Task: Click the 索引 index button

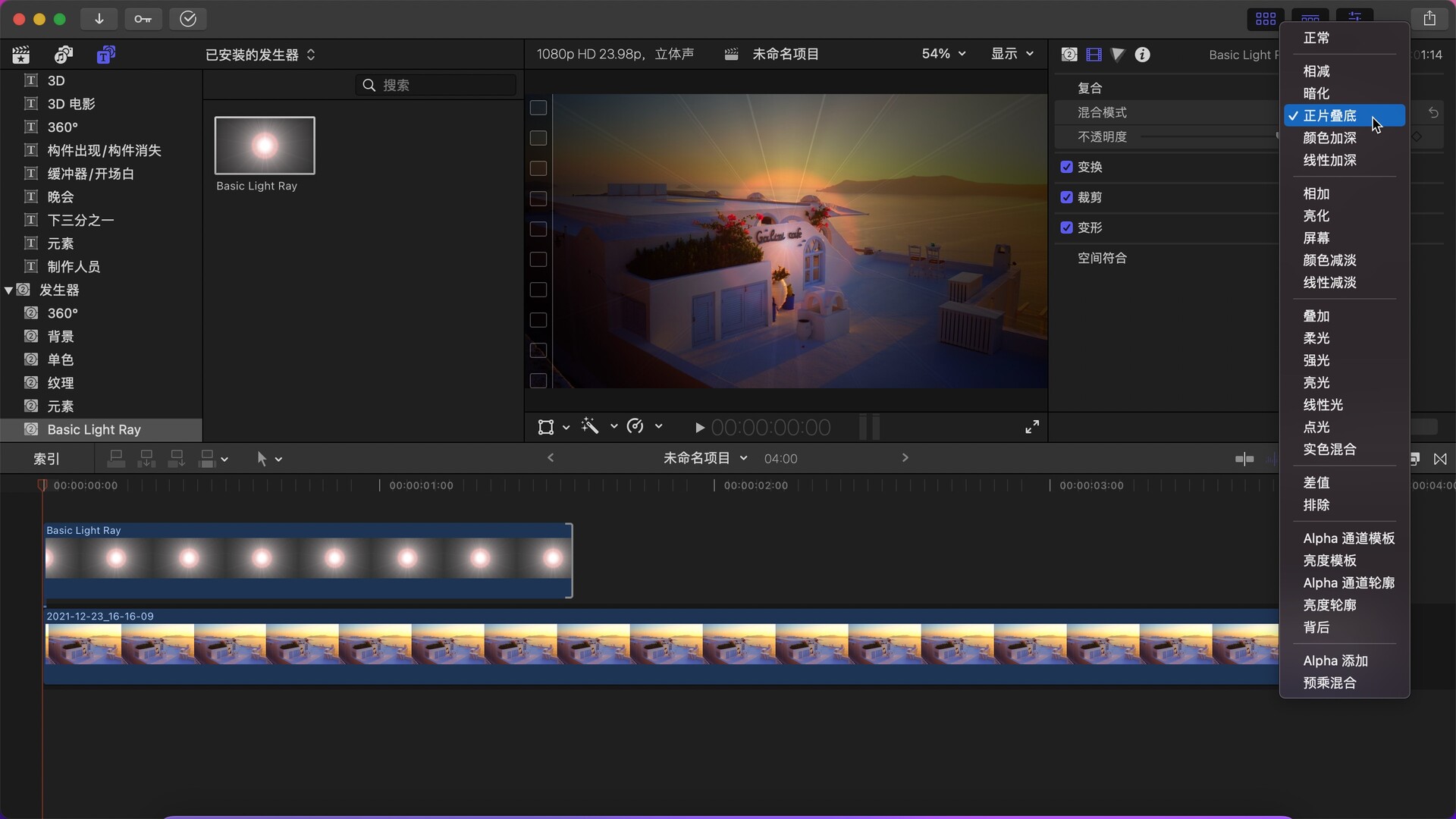Action: tap(46, 459)
